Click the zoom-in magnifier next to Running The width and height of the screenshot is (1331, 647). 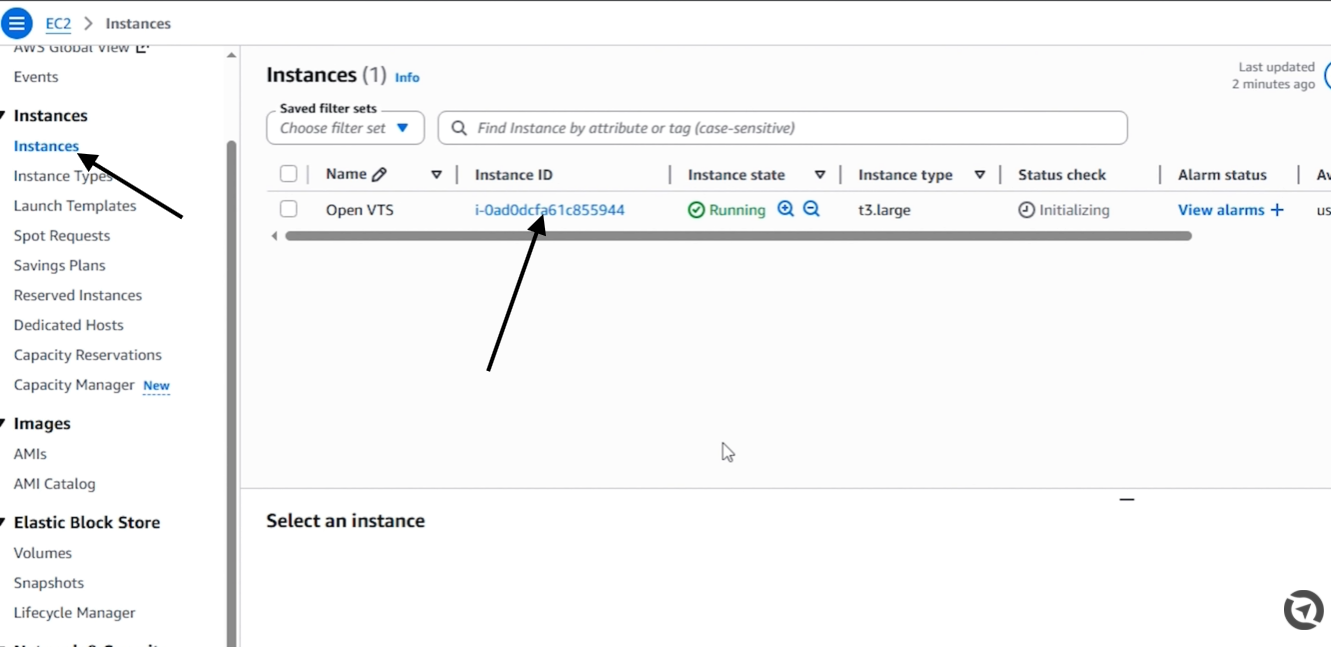coord(786,209)
